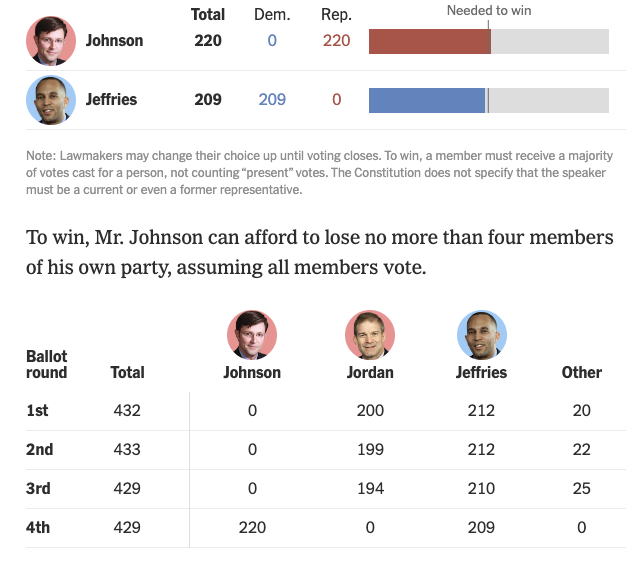The image size is (630, 575).
Task: Click Johnson's red vote progress bar
Action: [x=429, y=41]
